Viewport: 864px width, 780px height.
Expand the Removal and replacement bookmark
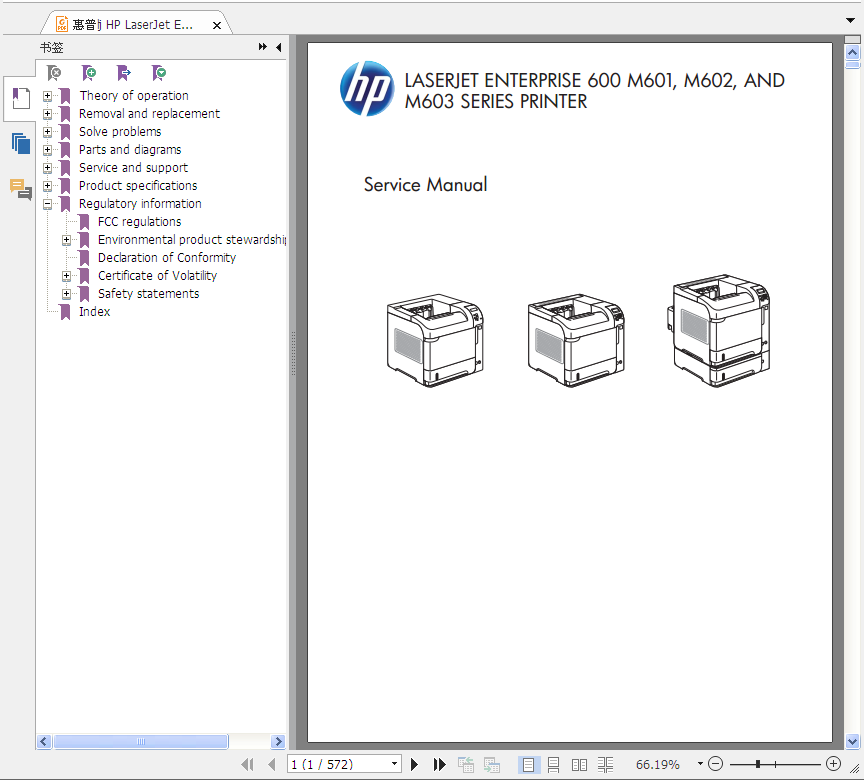(47, 114)
